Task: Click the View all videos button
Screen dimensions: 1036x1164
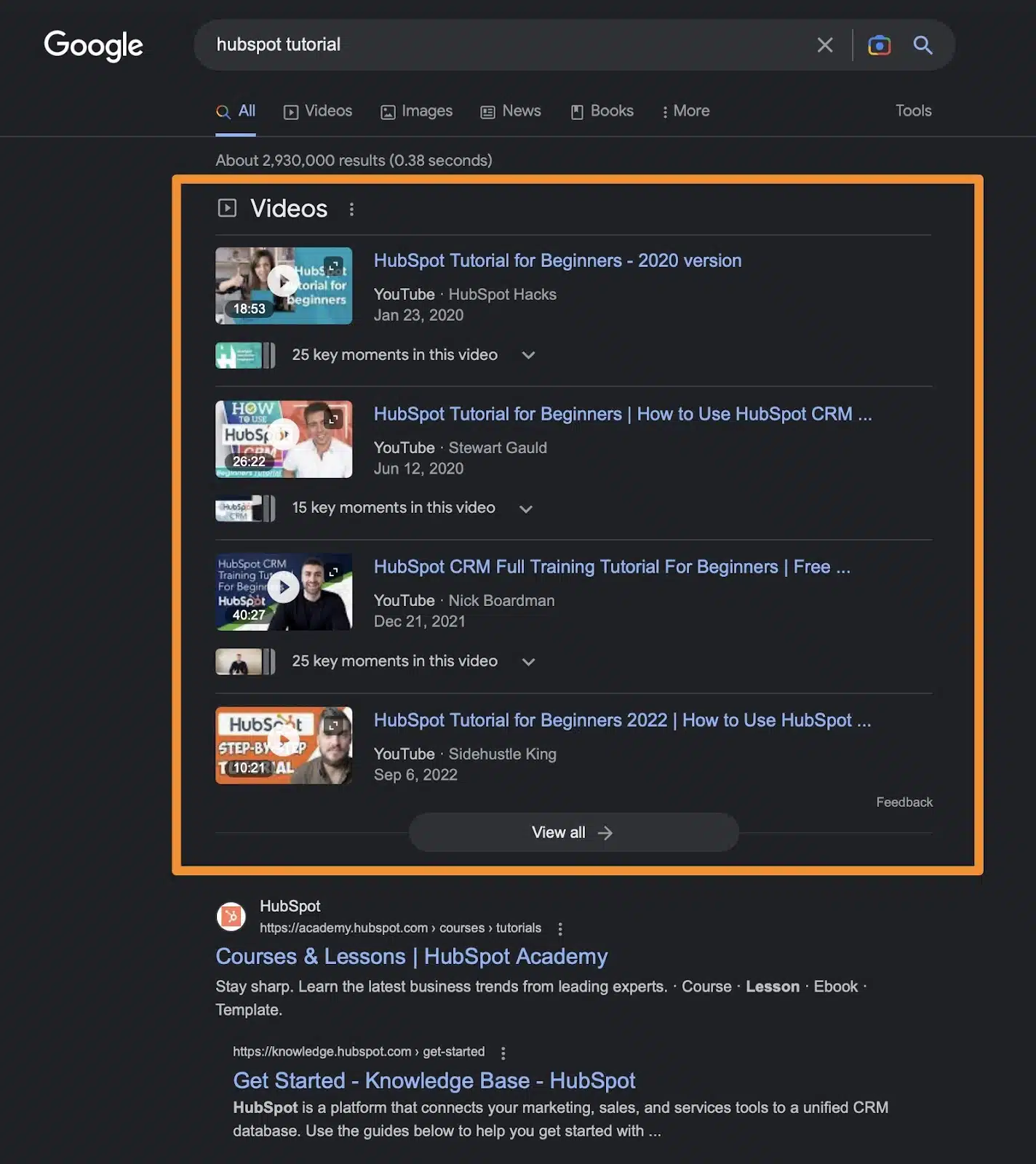Action: [574, 832]
